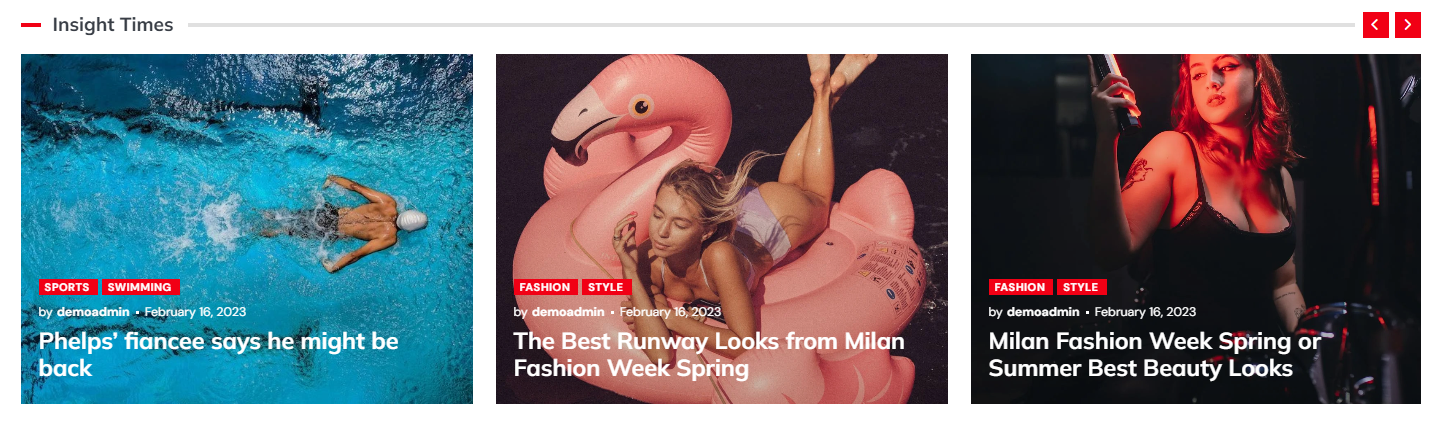The image size is (1446, 429).
Task: Select FASHION tag on flamingo float post
Action: tap(545, 287)
